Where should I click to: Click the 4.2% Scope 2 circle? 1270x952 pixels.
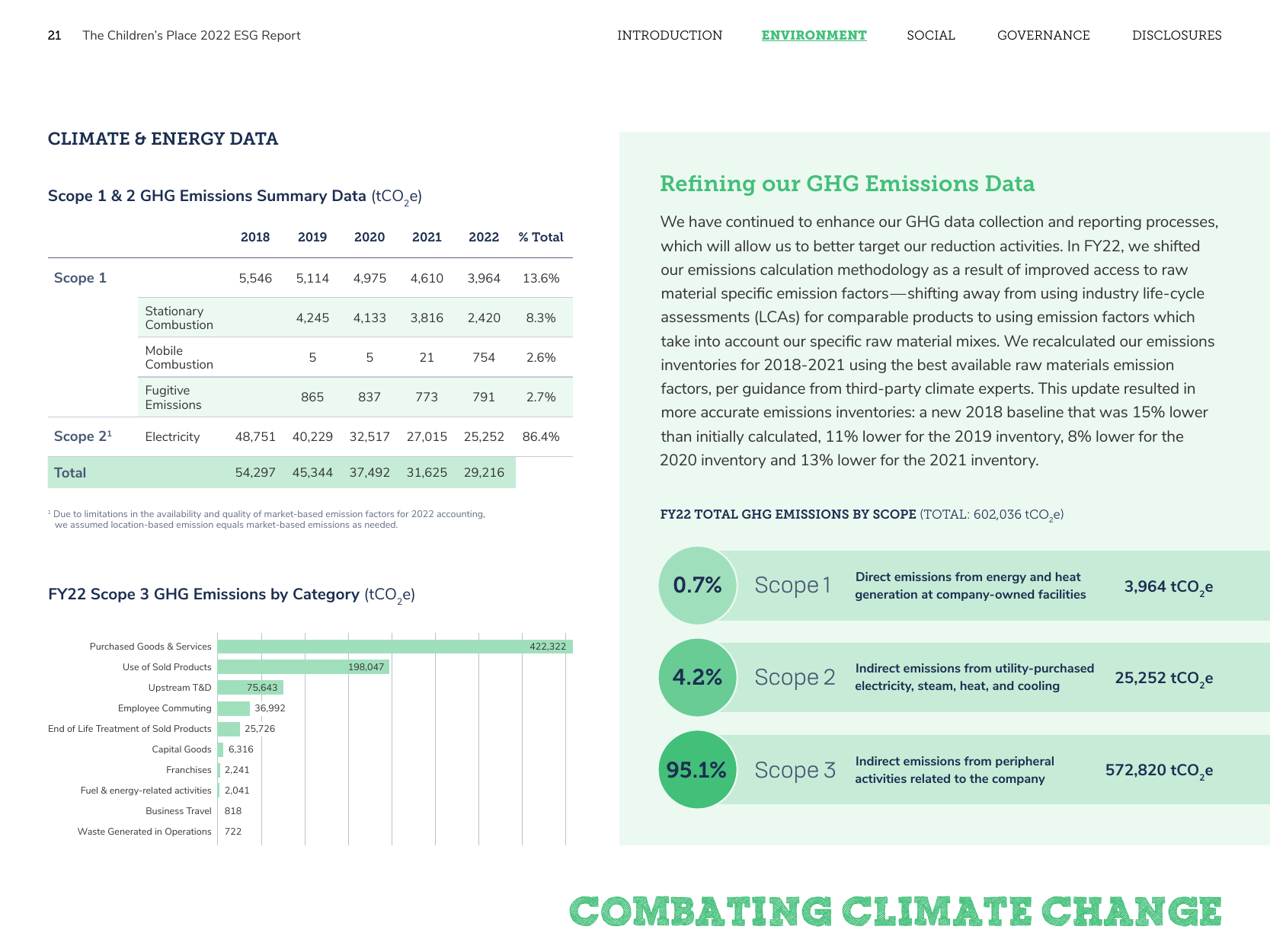[697, 677]
